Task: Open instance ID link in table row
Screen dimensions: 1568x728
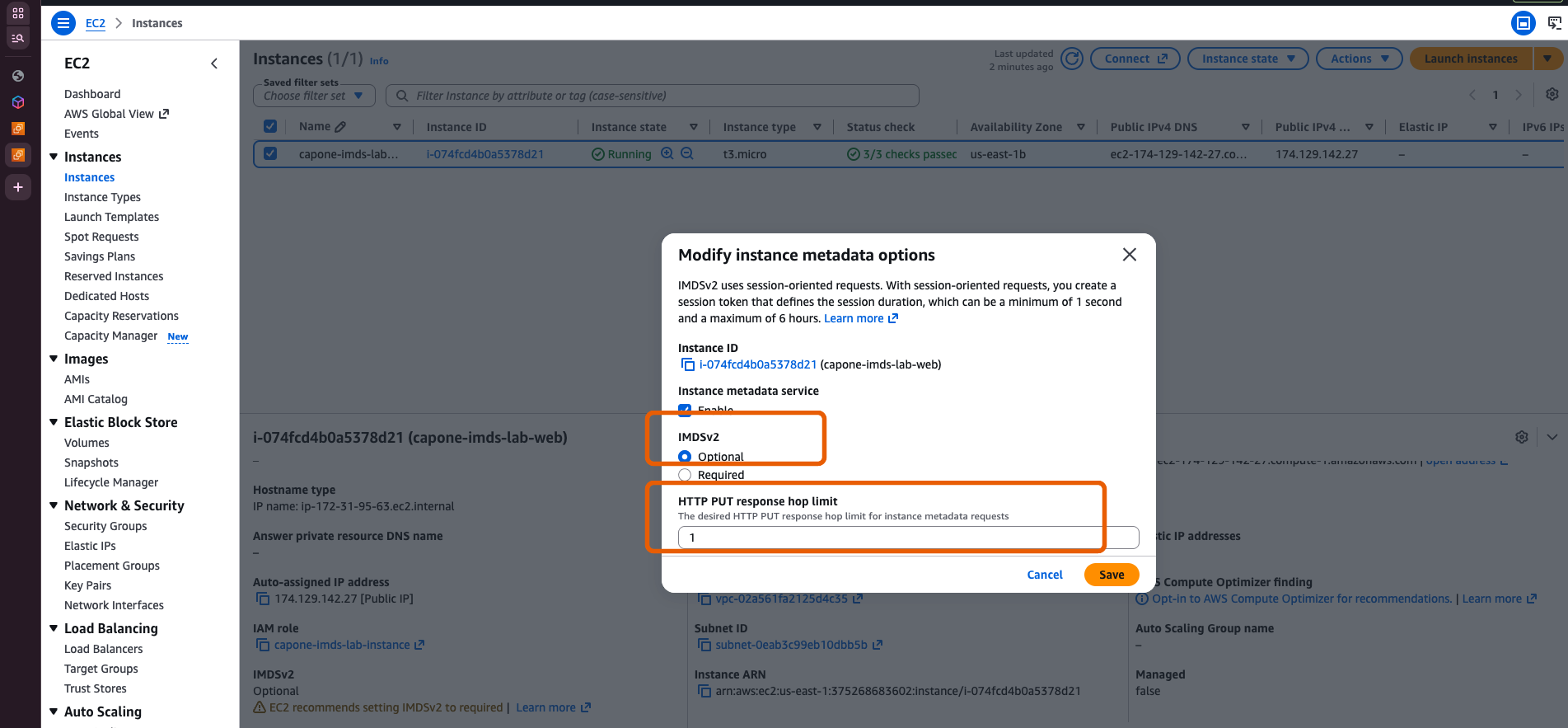Action: tap(485, 154)
